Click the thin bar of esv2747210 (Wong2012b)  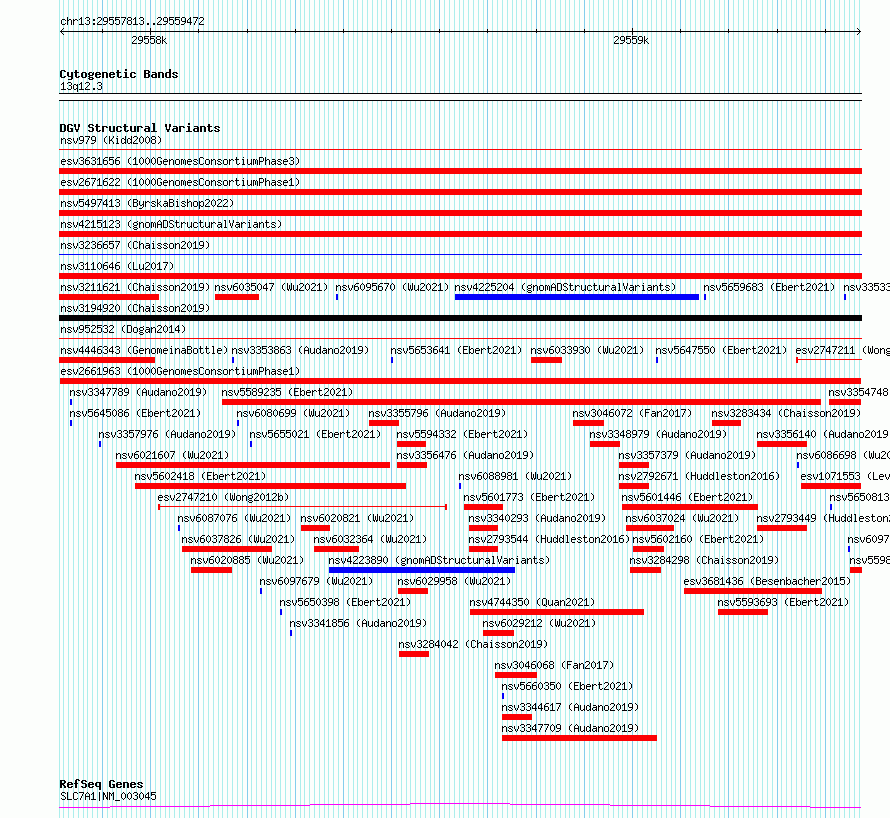(x=303, y=506)
